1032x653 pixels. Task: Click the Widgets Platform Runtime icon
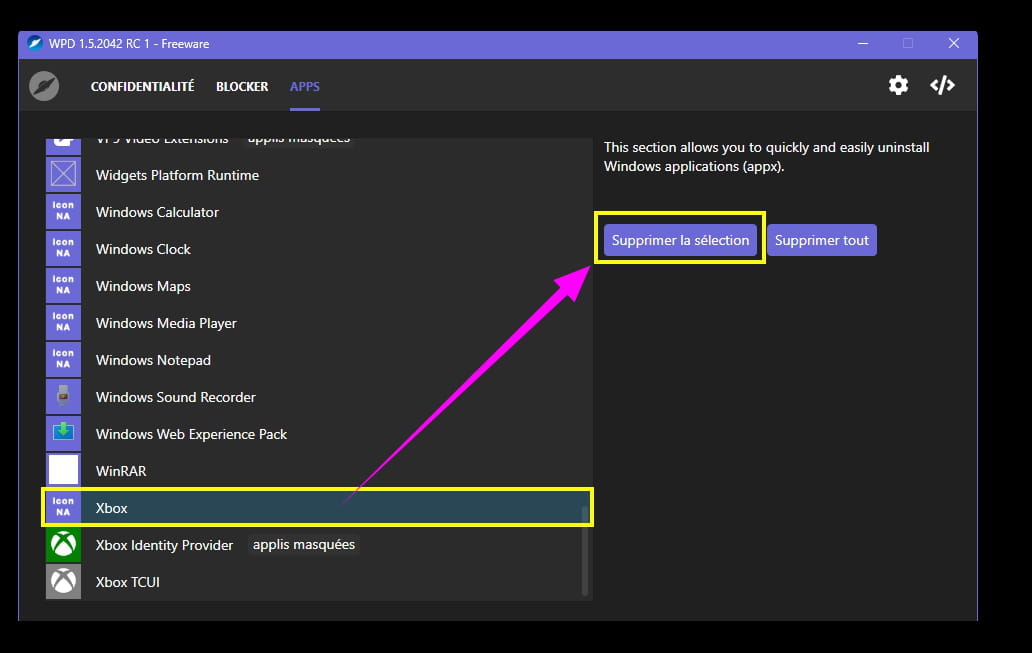click(63, 174)
